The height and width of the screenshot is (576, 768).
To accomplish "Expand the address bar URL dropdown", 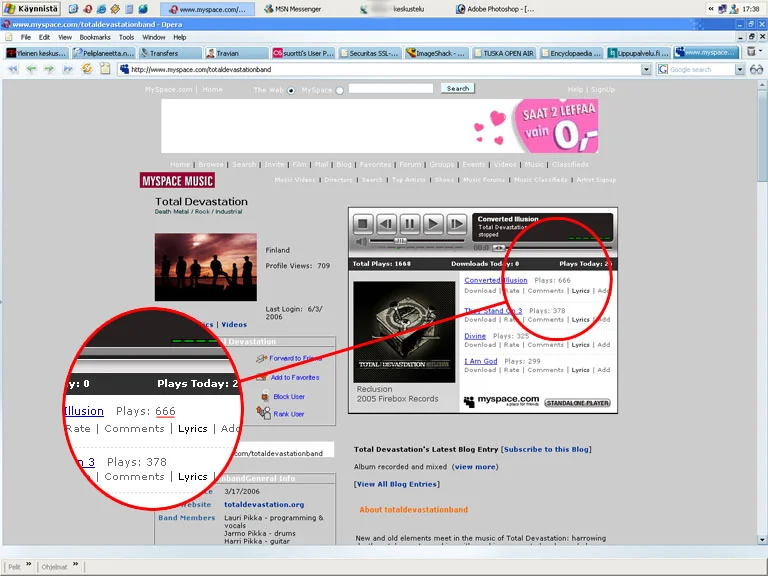I will click(646, 70).
